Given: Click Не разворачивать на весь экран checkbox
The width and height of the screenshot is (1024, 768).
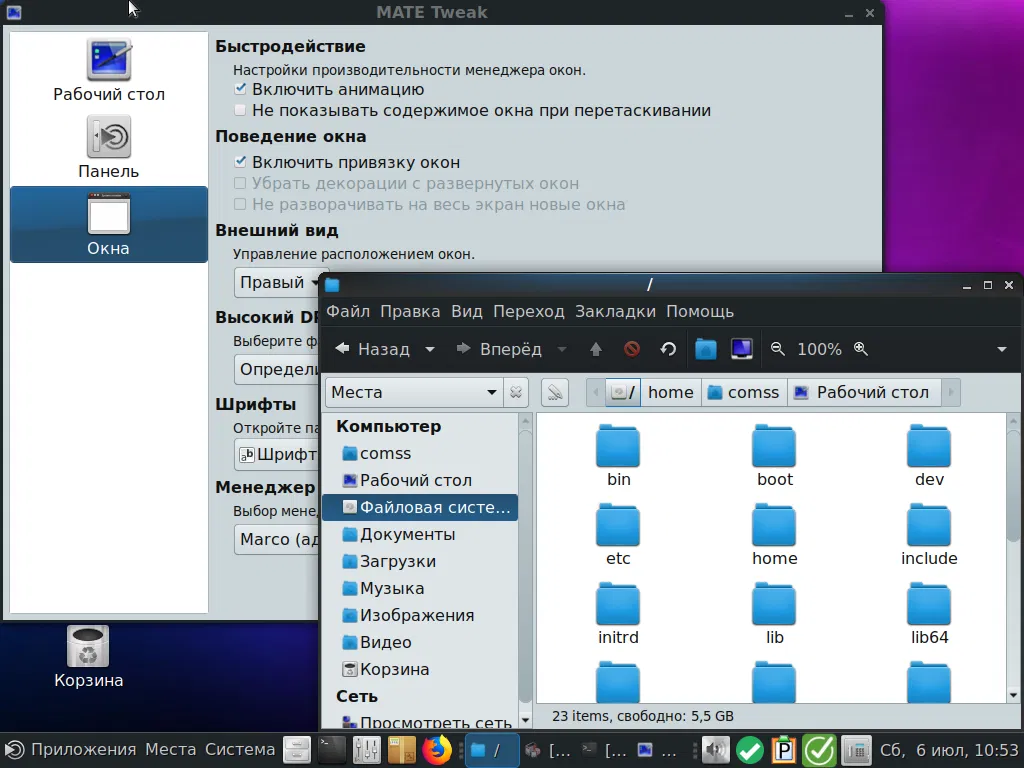Looking at the screenshot, I should 240,204.
